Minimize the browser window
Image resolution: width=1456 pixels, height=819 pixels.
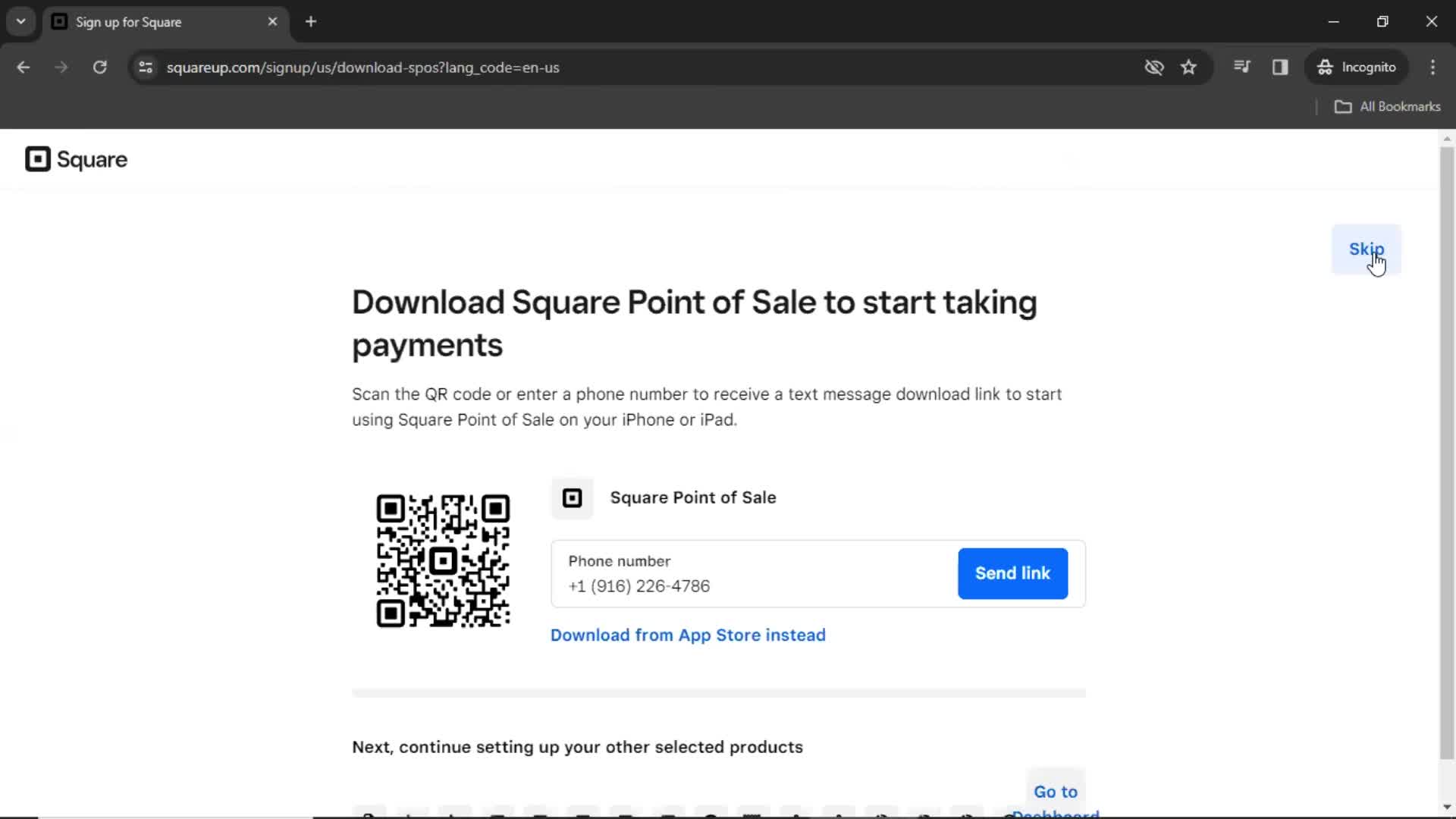pos(1334,22)
